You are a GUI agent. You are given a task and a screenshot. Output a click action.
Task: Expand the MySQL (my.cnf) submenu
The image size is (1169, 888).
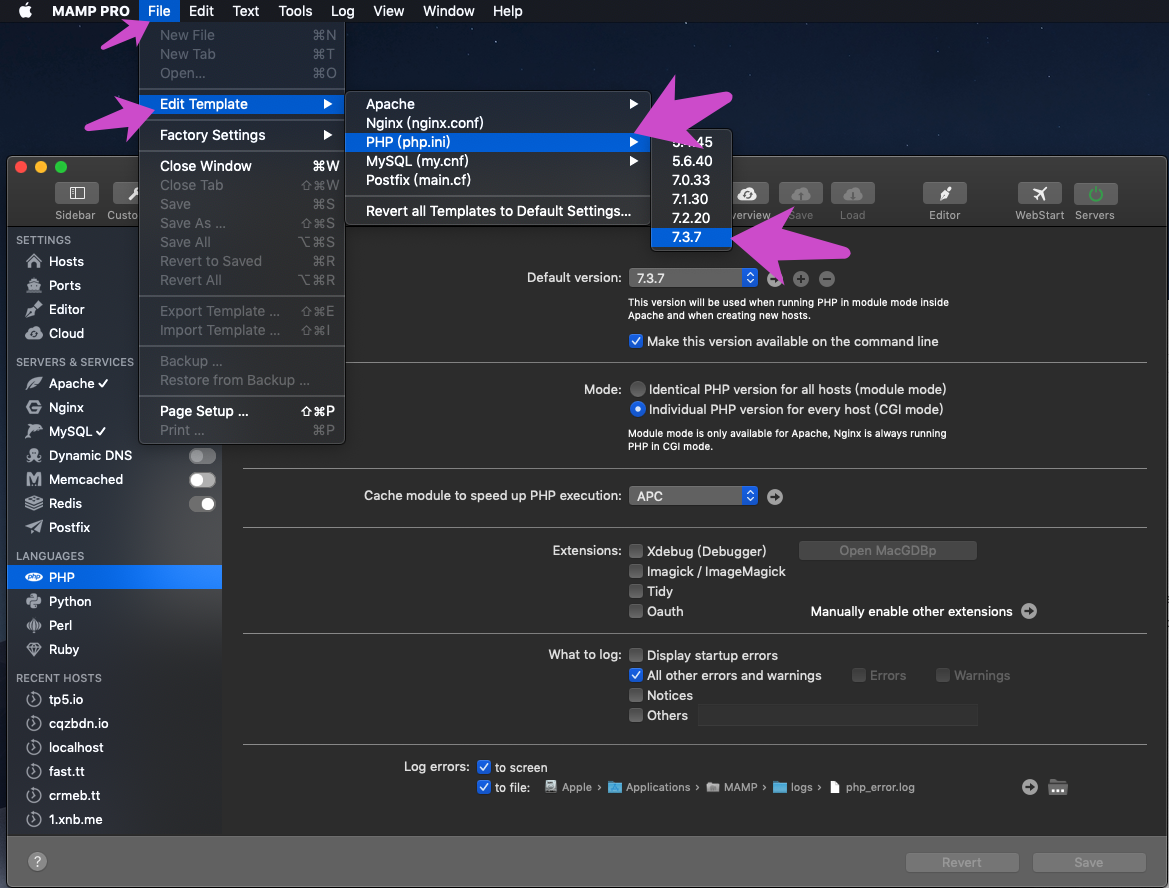coord(497,161)
